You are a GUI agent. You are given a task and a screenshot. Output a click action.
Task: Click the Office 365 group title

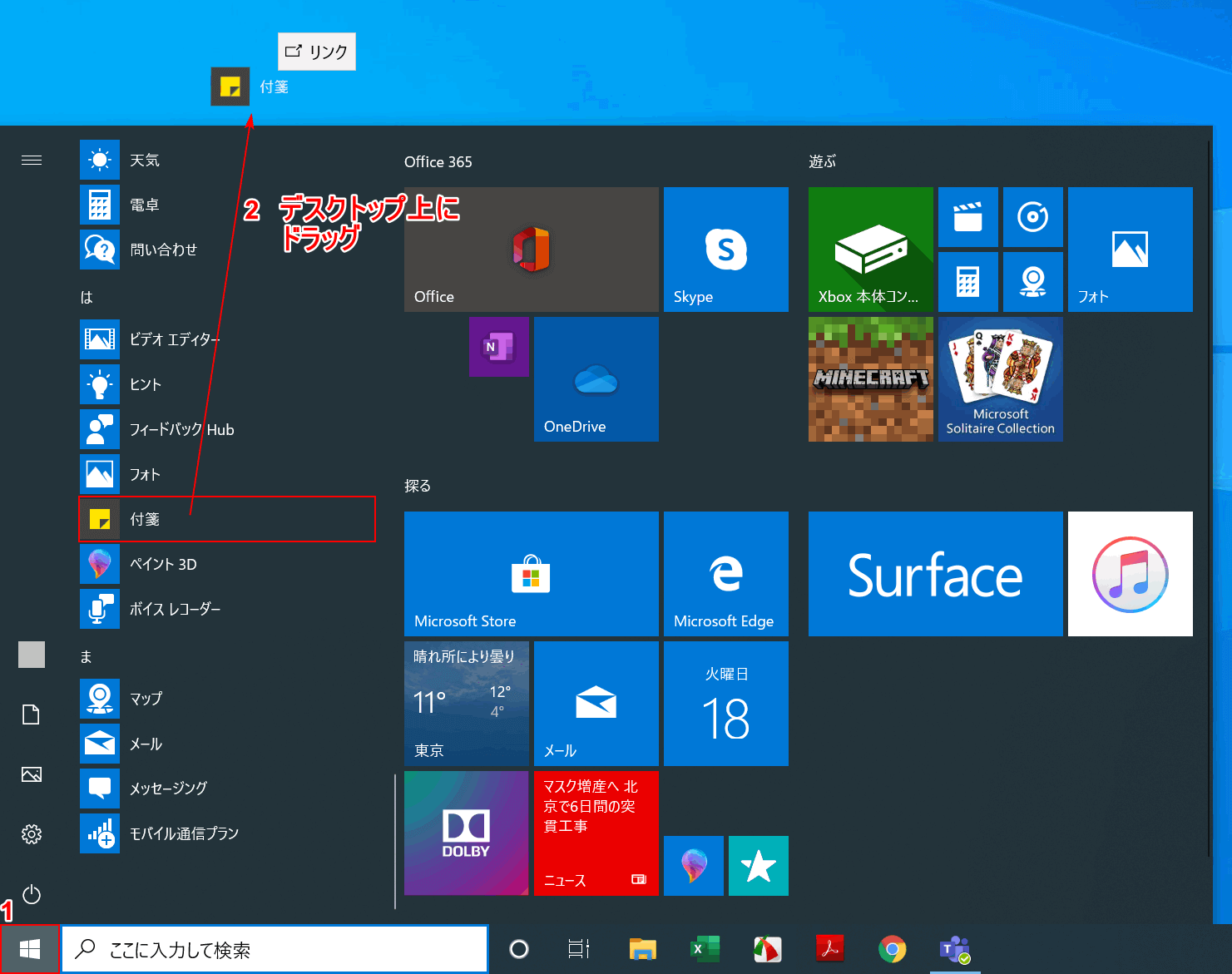click(x=438, y=161)
